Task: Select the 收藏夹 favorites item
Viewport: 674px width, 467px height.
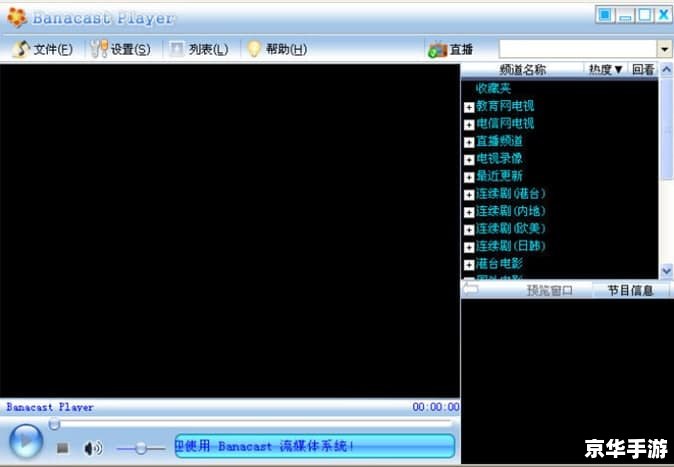Action: click(493, 88)
